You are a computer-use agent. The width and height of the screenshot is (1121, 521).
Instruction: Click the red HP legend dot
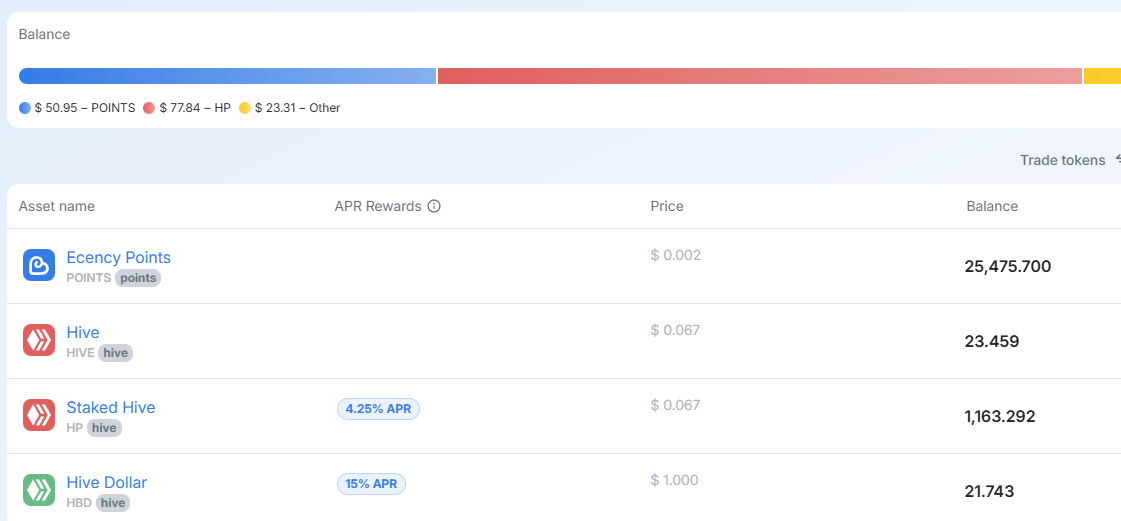tap(149, 108)
